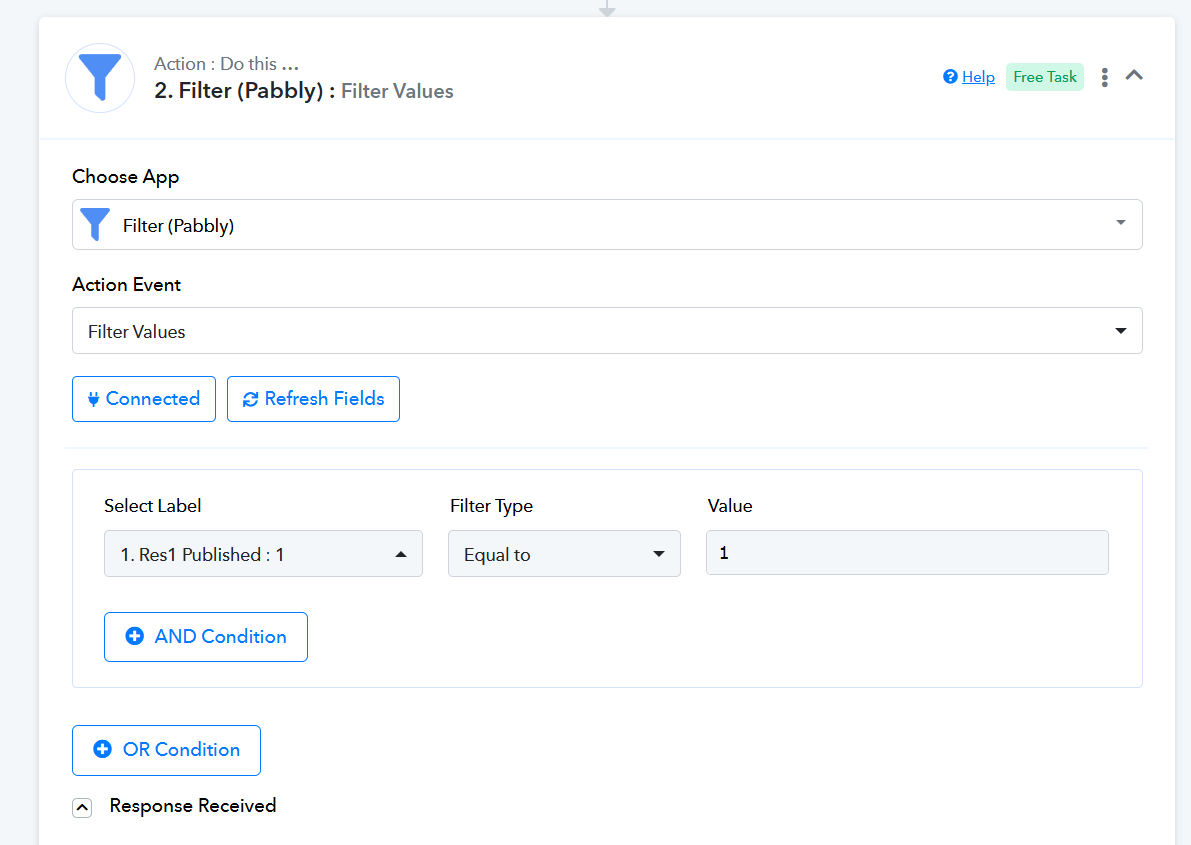
Task: Click the refresh arrows icon
Action: [250, 399]
